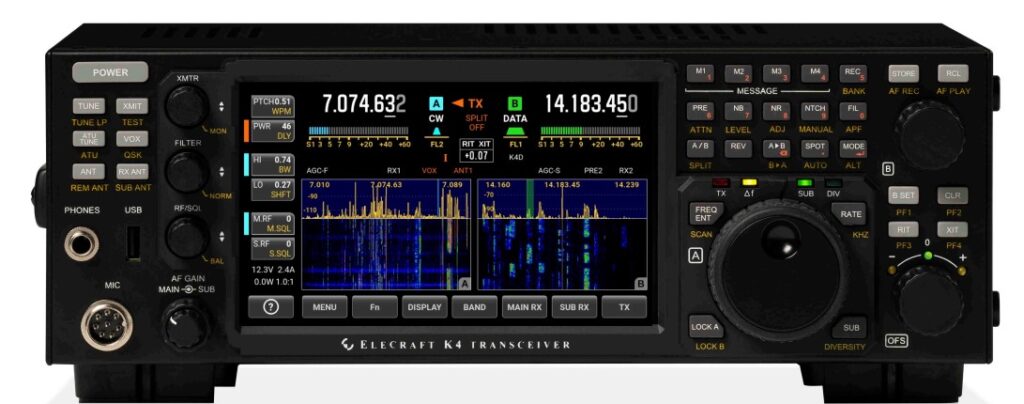Open the MENU softkey
The width and height of the screenshot is (1024, 404).
point(325,307)
